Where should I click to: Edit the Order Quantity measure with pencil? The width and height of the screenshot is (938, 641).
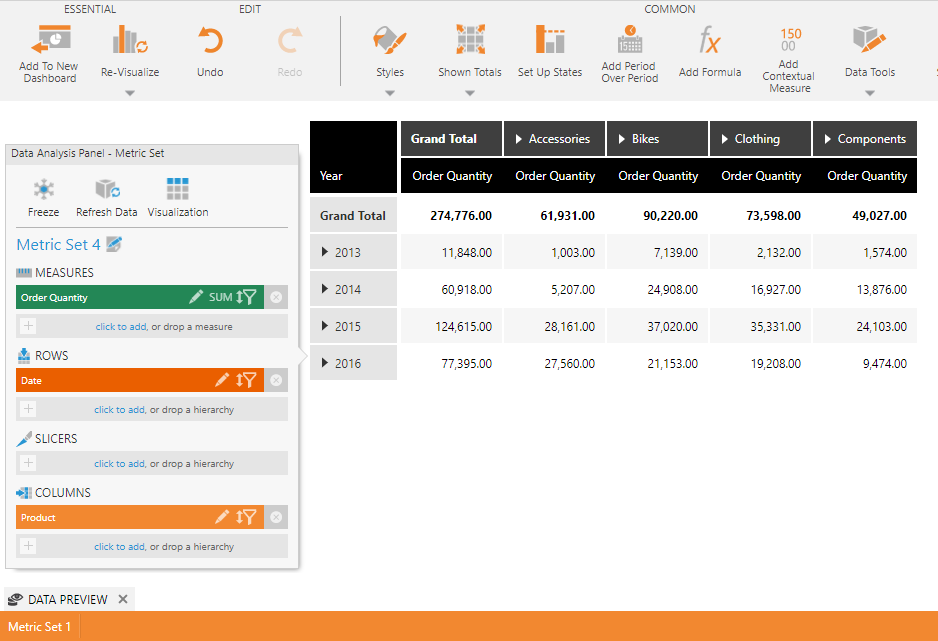pos(196,297)
